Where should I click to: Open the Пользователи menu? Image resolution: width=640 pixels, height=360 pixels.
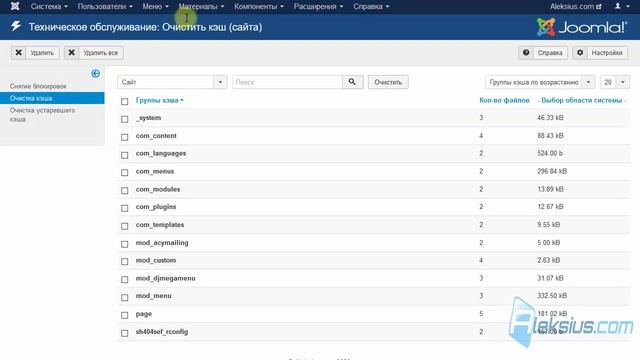point(105,6)
